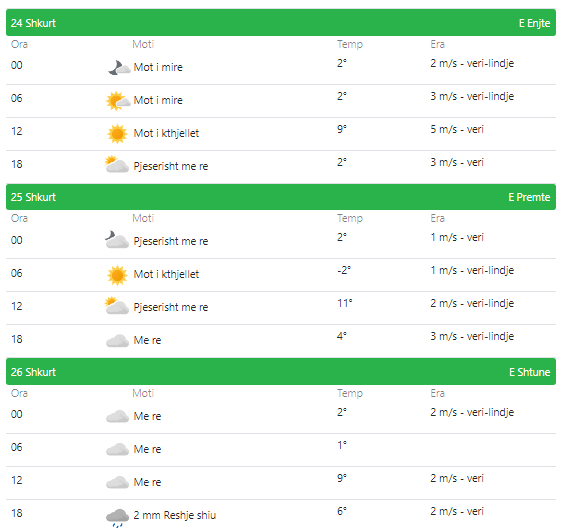Click the rain cloud icon for Reshje shiu
Screen dimensions: 566x528
coord(117,518)
